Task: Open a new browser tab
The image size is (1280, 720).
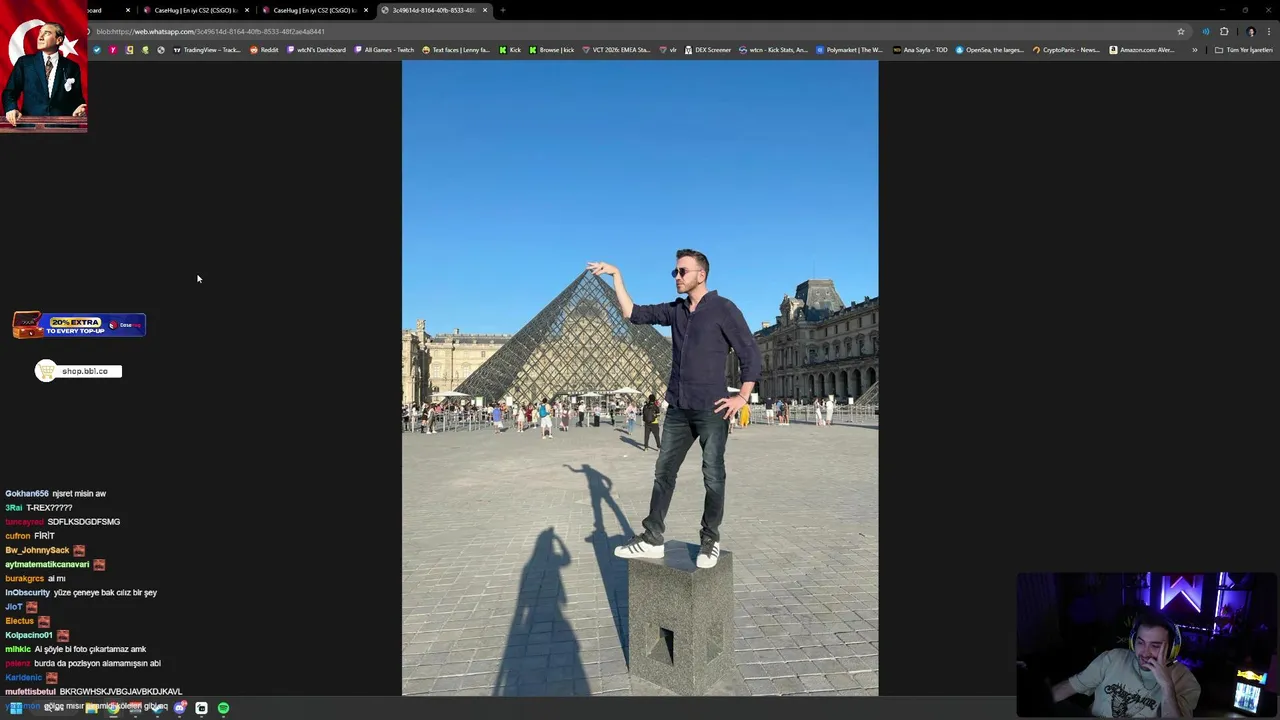Action: (503, 10)
